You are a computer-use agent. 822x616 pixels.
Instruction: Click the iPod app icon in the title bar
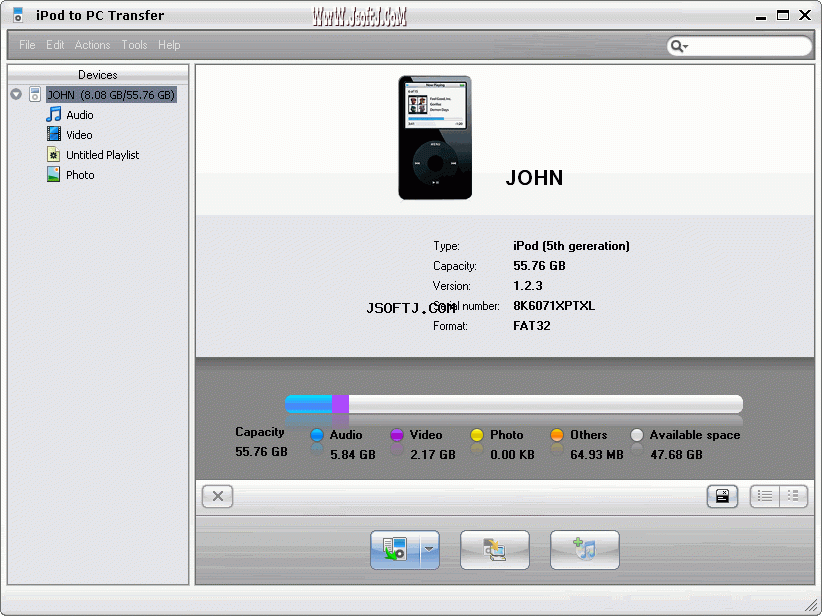pyautogui.click(x=18, y=15)
